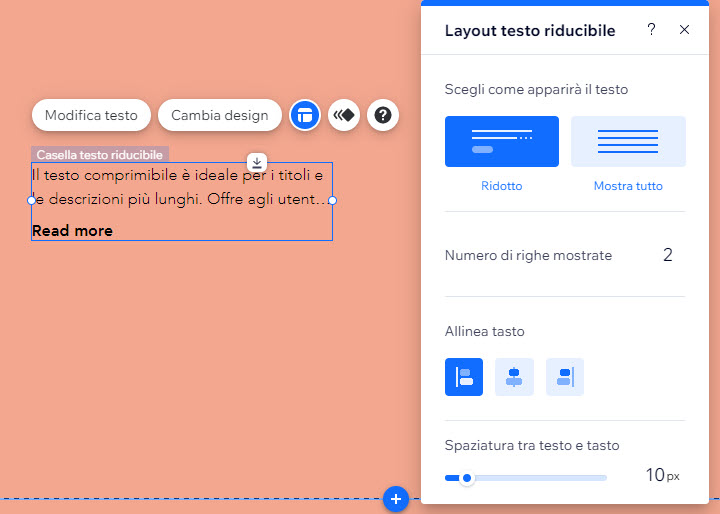Close the Layout testo riducibile panel

click(684, 30)
